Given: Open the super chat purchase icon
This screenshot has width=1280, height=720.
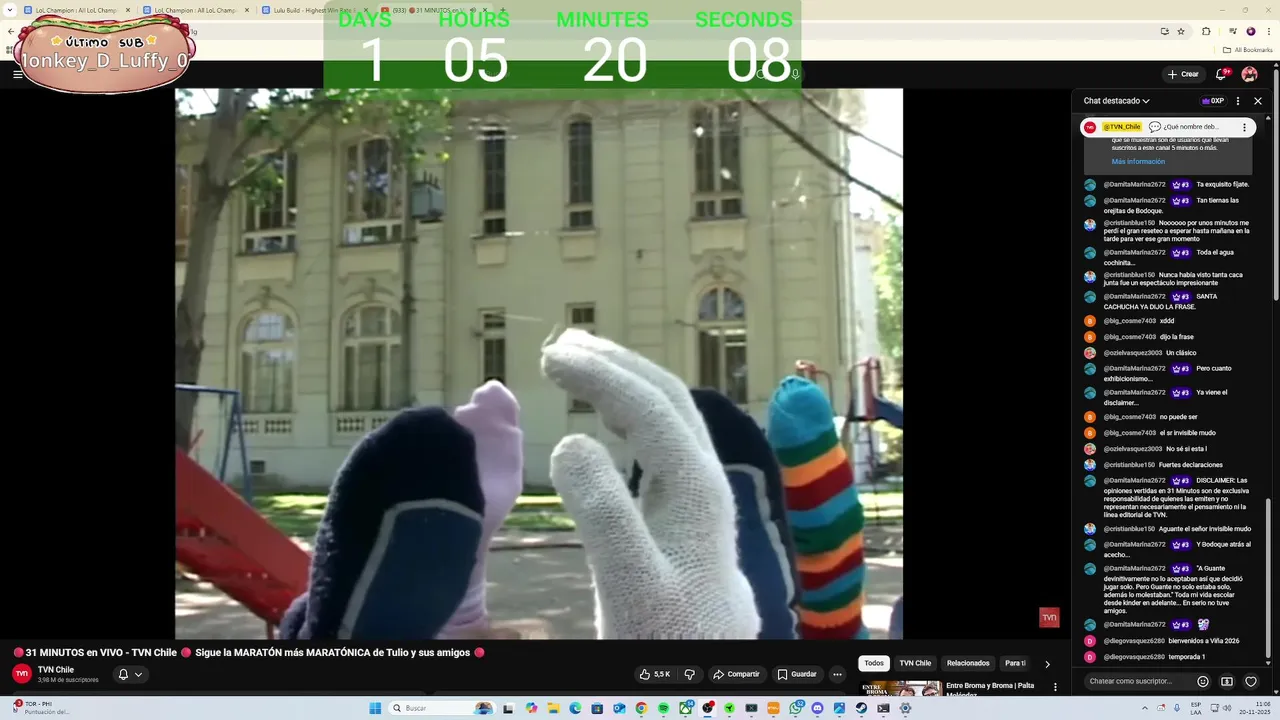Looking at the screenshot, I should pos(1227,681).
